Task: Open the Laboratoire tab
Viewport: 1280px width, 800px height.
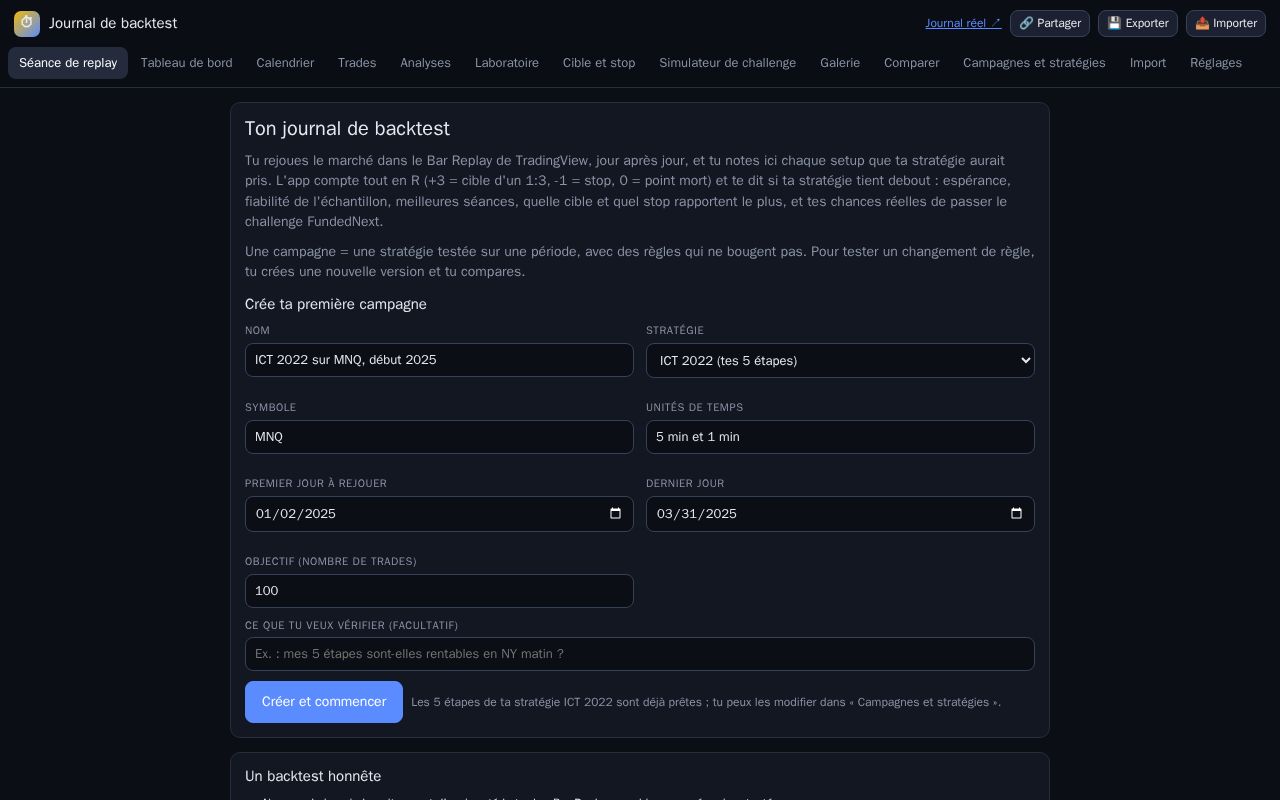Action: point(507,63)
